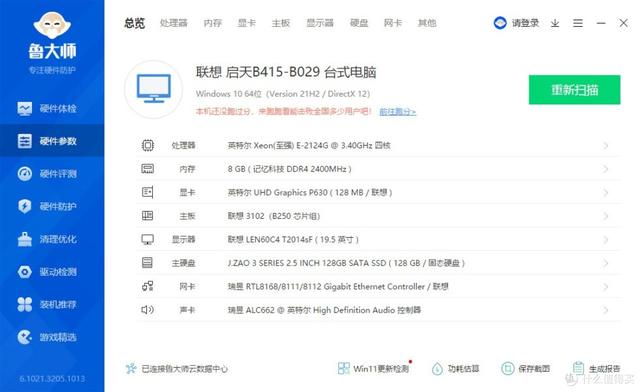
Task: Click the large desktop computer icon
Action: (154, 89)
